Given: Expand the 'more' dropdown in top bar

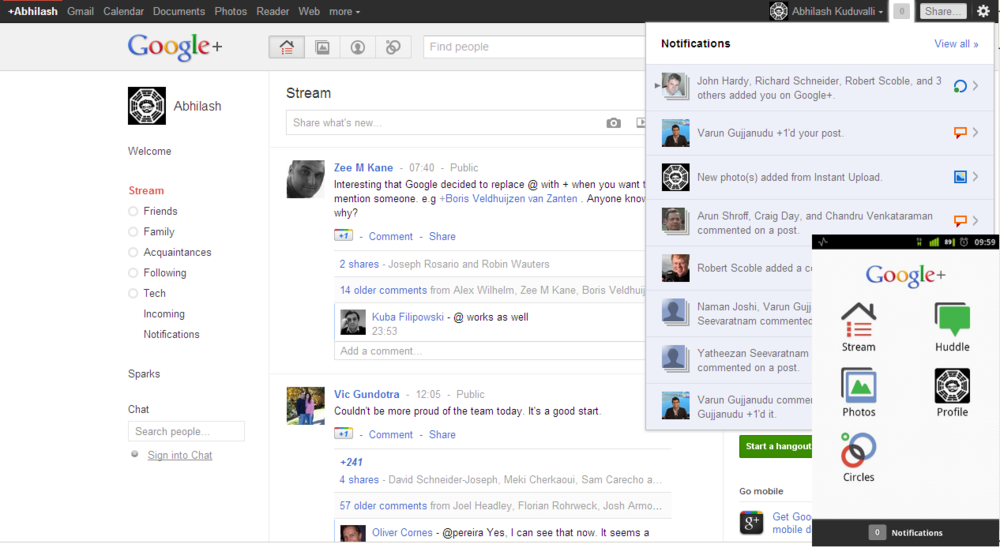Looking at the screenshot, I should 344,12.
